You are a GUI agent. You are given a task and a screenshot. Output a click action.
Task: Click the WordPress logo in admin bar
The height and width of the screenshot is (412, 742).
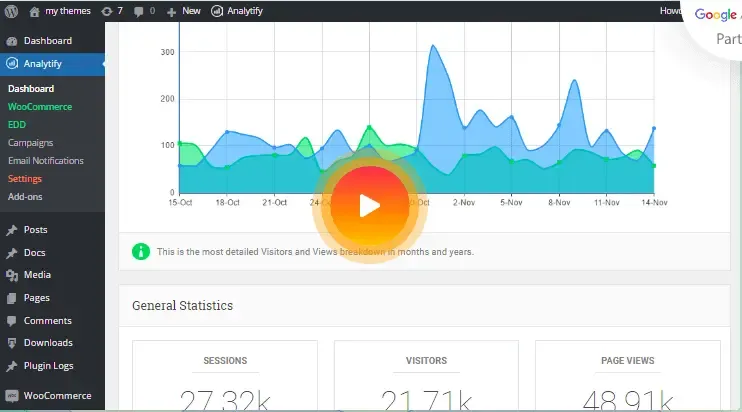pos(11,11)
